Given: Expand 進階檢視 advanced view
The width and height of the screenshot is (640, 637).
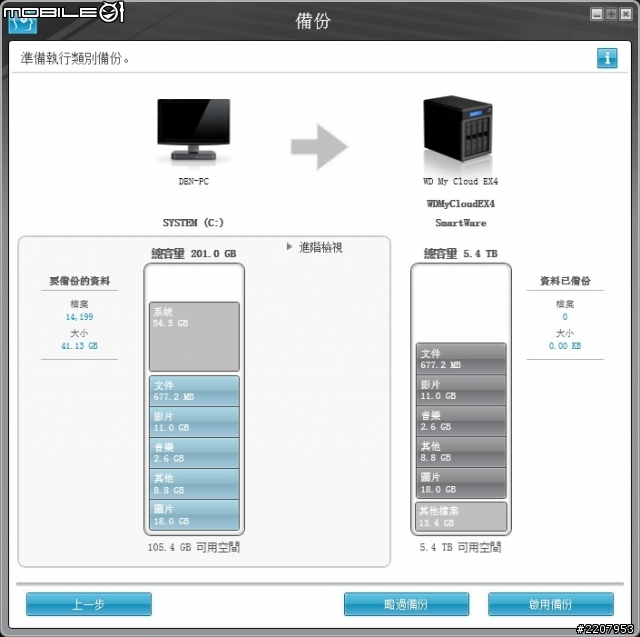Looking at the screenshot, I should tap(315, 247).
